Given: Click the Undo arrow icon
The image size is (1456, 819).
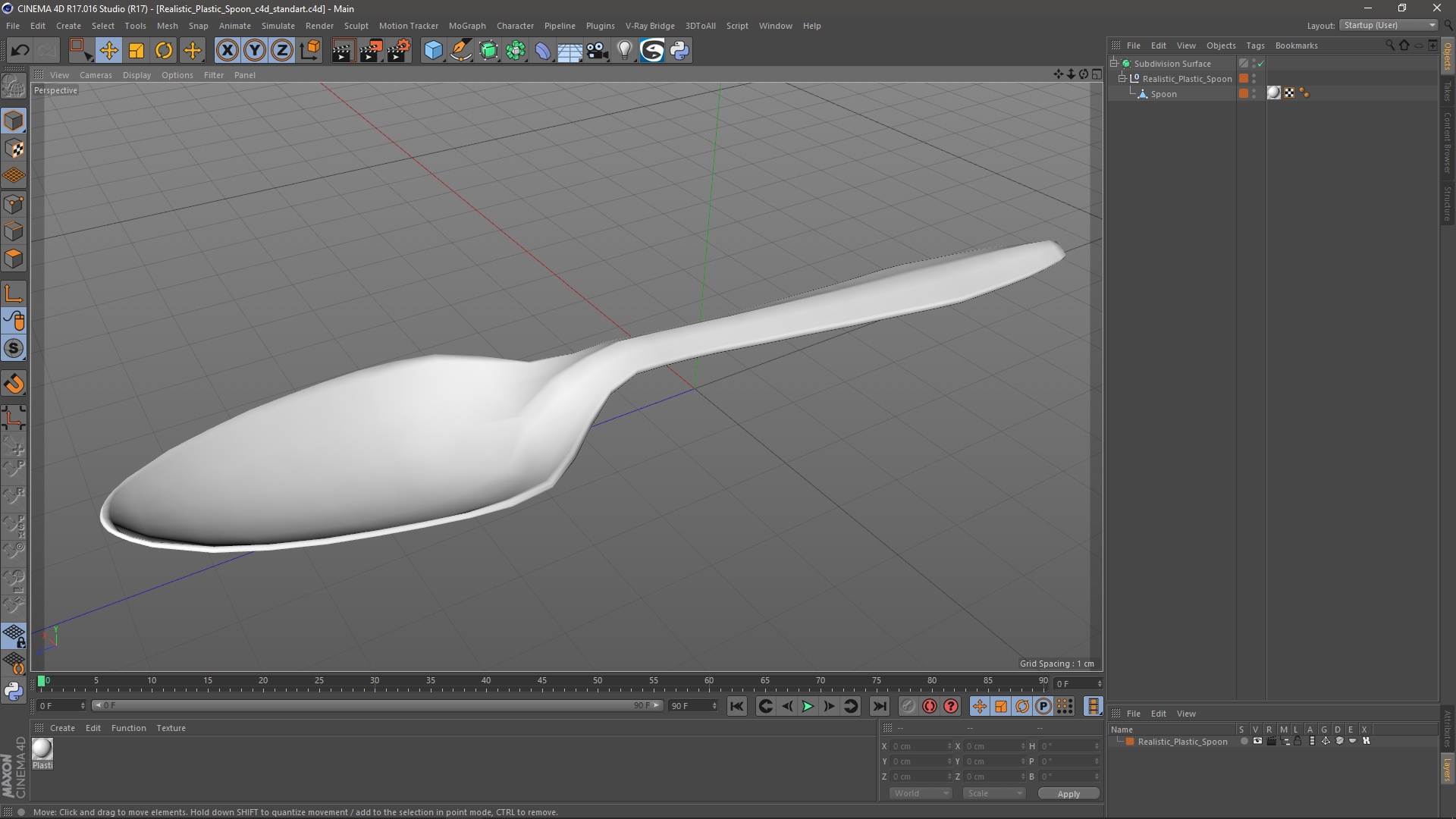Looking at the screenshot, I should point(20,51).
